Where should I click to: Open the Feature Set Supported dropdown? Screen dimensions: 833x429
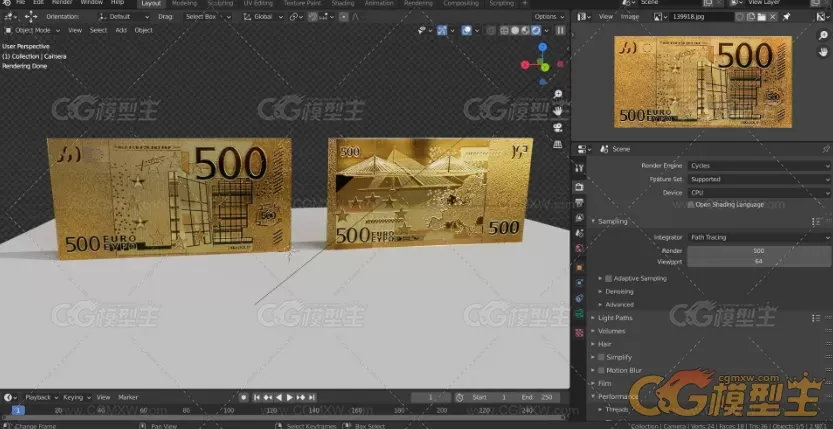(760, 179)
